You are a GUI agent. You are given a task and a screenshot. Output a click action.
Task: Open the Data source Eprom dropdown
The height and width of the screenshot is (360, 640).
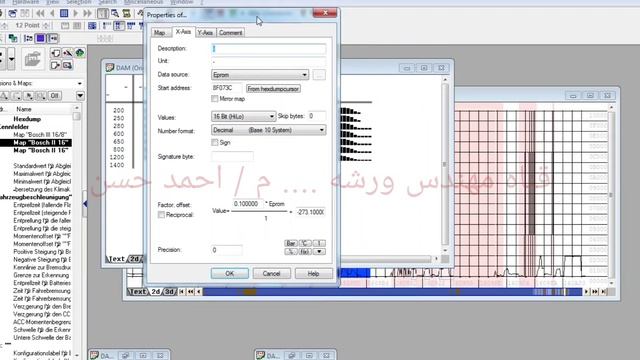pos(260,75)
